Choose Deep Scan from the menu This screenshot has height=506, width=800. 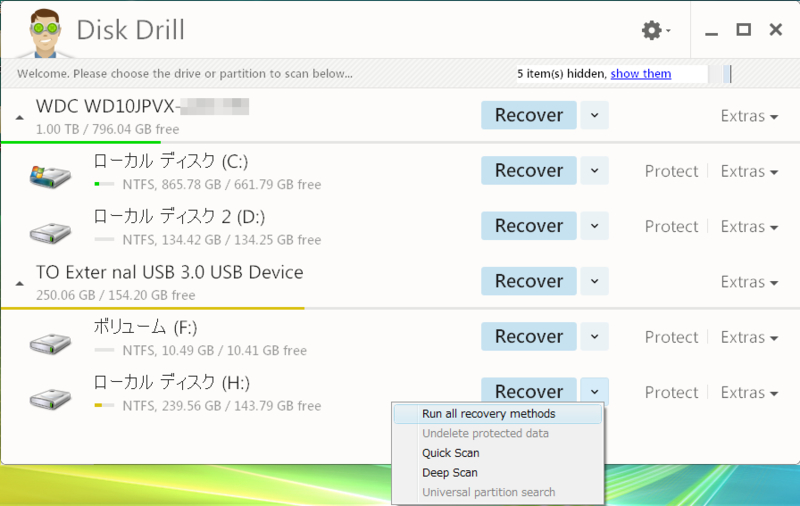click(498, 473)
